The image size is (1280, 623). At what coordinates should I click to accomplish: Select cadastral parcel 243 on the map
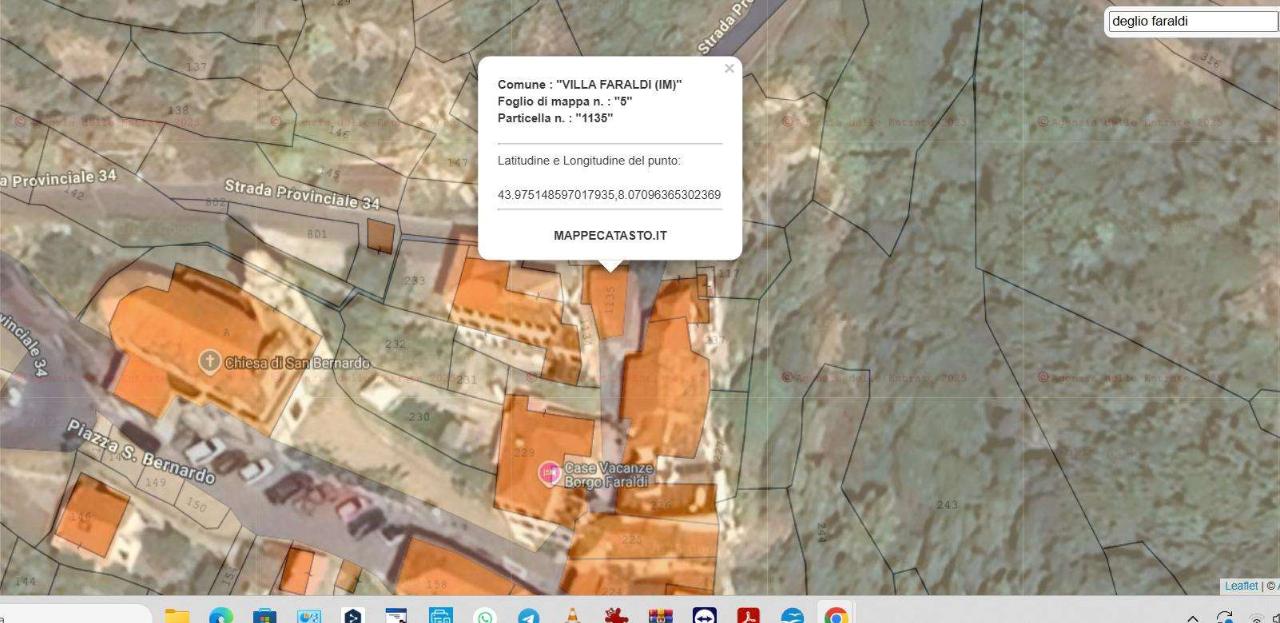pos(947,504)
